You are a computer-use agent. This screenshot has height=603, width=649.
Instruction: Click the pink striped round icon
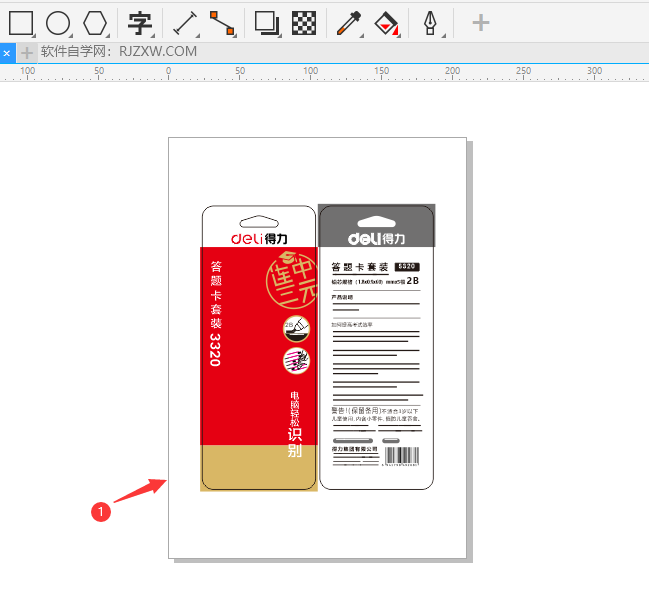296,360
